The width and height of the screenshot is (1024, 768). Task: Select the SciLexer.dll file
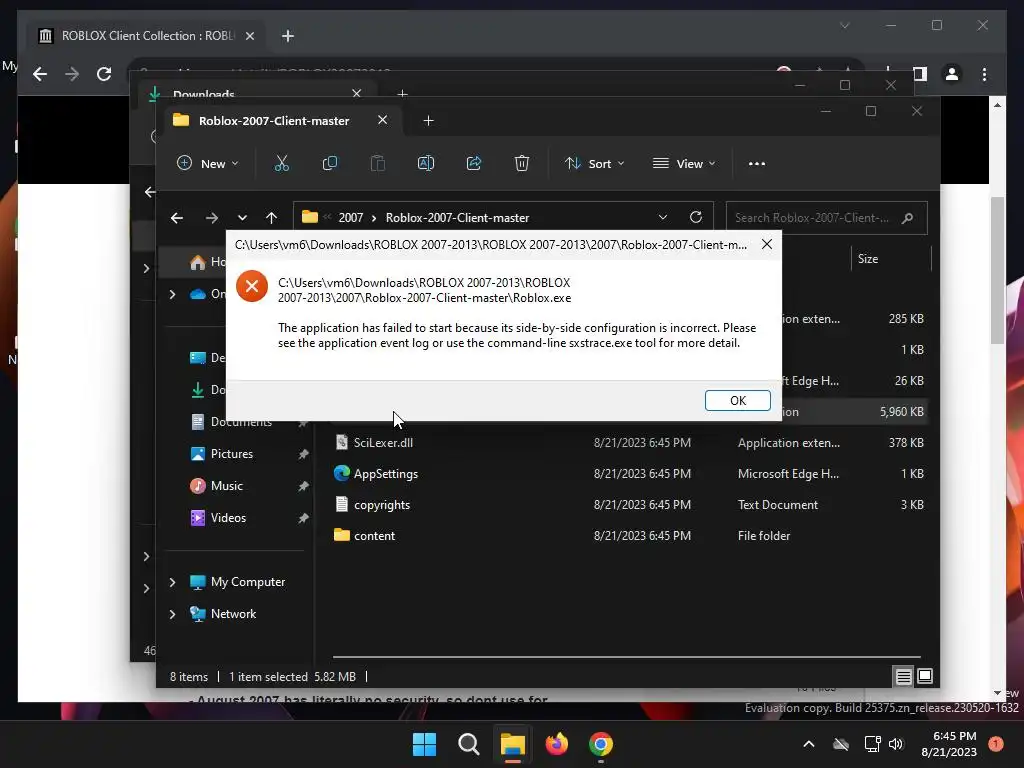[x=383, y=443]
